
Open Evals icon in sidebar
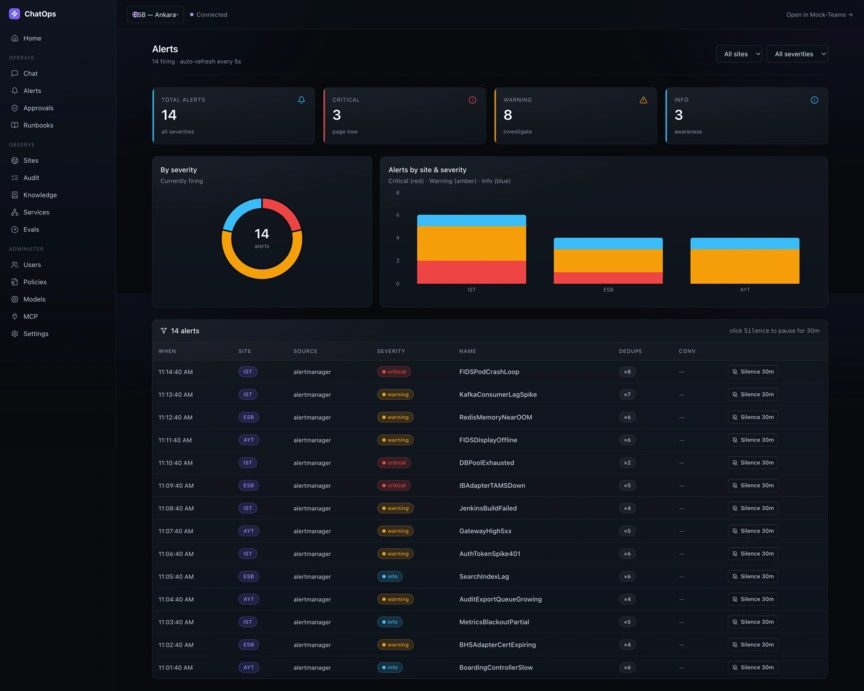14,229
